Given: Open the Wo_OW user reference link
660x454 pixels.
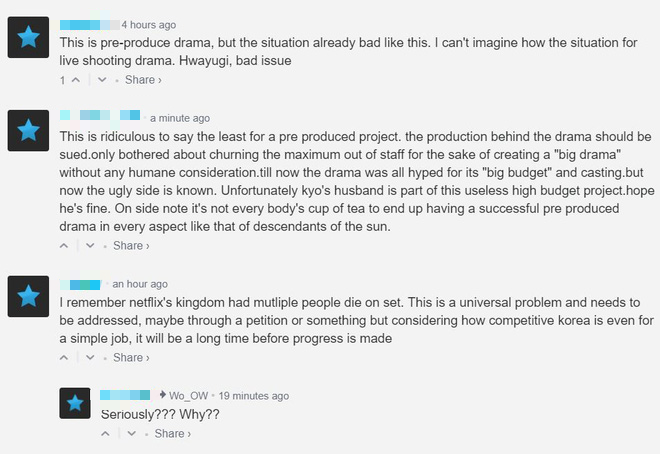Looking at the screenshot, I should (189, 396).
